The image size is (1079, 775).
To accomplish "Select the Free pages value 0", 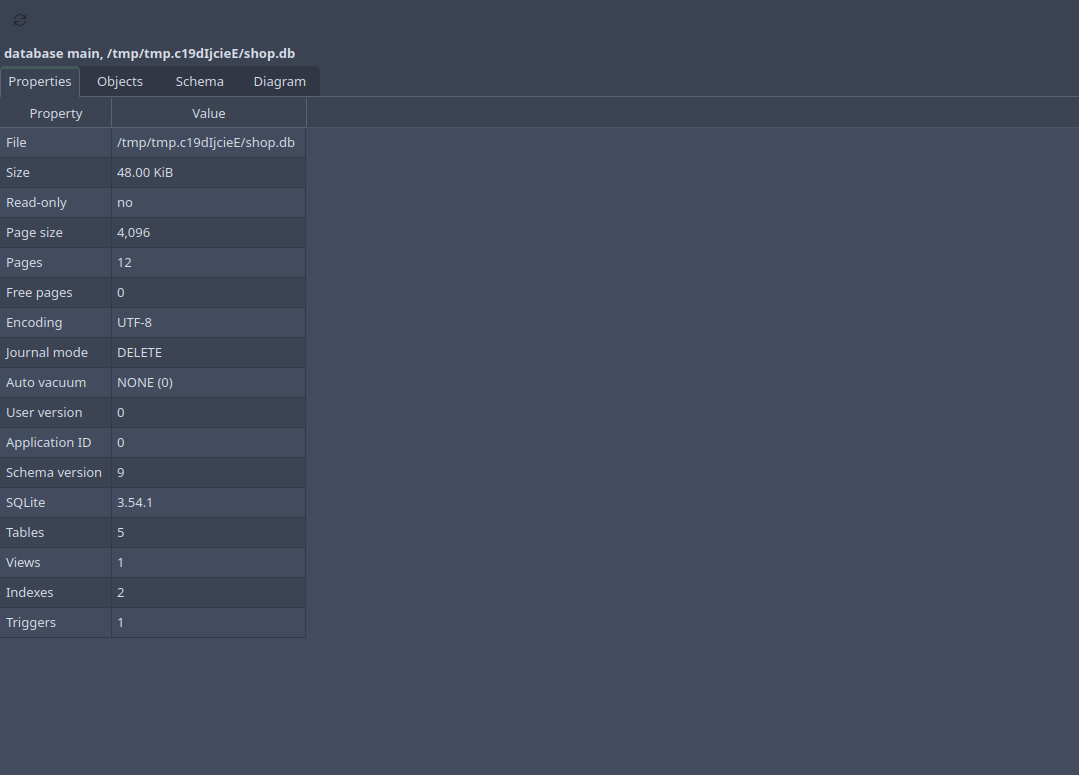I will pyautogui.click(x=209, y=293).
